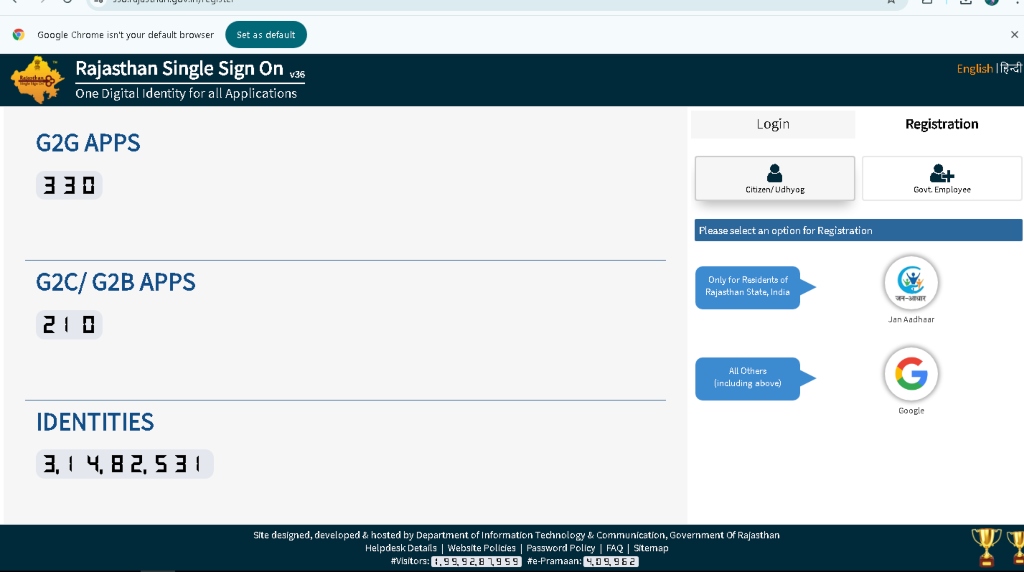The width and height of the screenshot is (1024, 572).
Task: Click 'Only for Residents of Rajasthan State' label
Action: click(x=748, y=286)
